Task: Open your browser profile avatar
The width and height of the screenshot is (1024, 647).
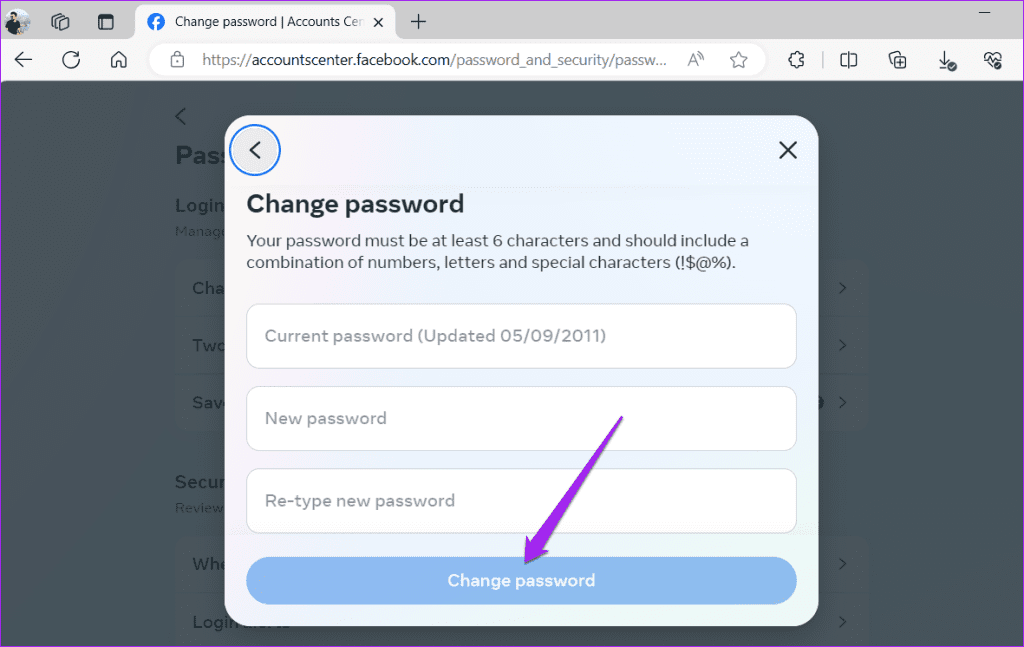Action: pos(17,21)
